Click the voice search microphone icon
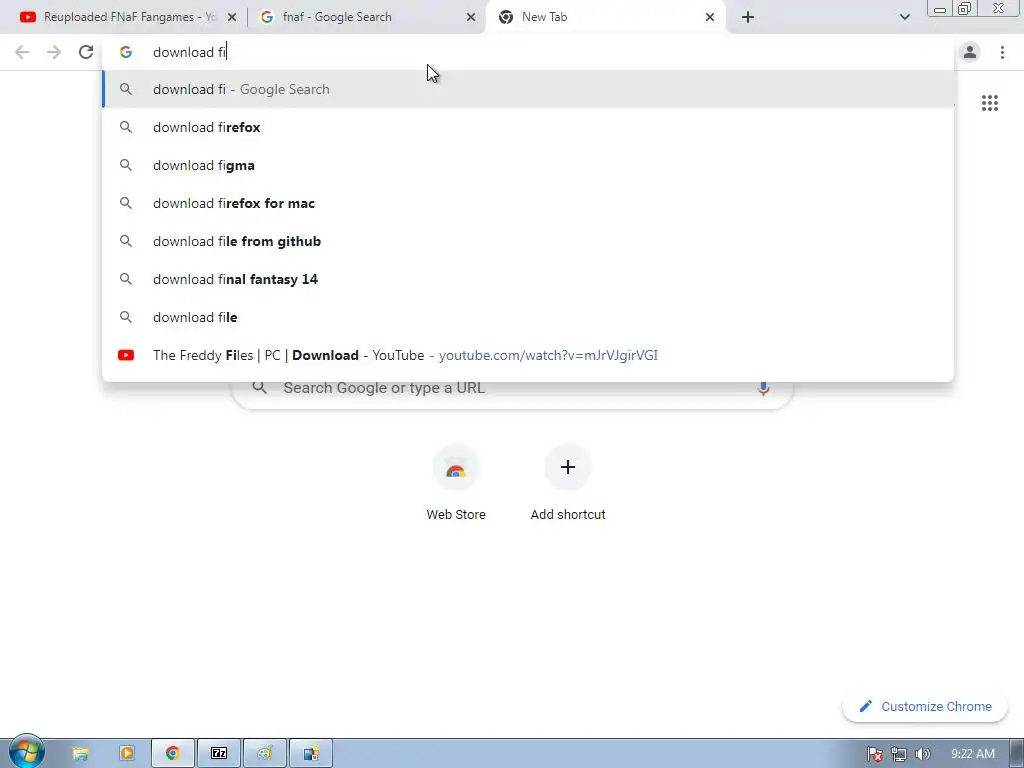Image resolution: width=1024 pixels, height=768 pixels. [763, 388]
